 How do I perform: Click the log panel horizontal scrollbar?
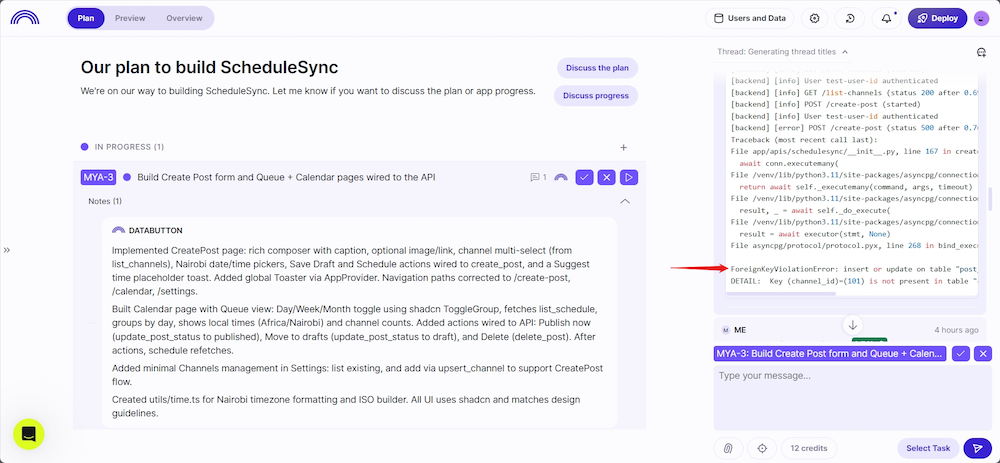point(781,294)
